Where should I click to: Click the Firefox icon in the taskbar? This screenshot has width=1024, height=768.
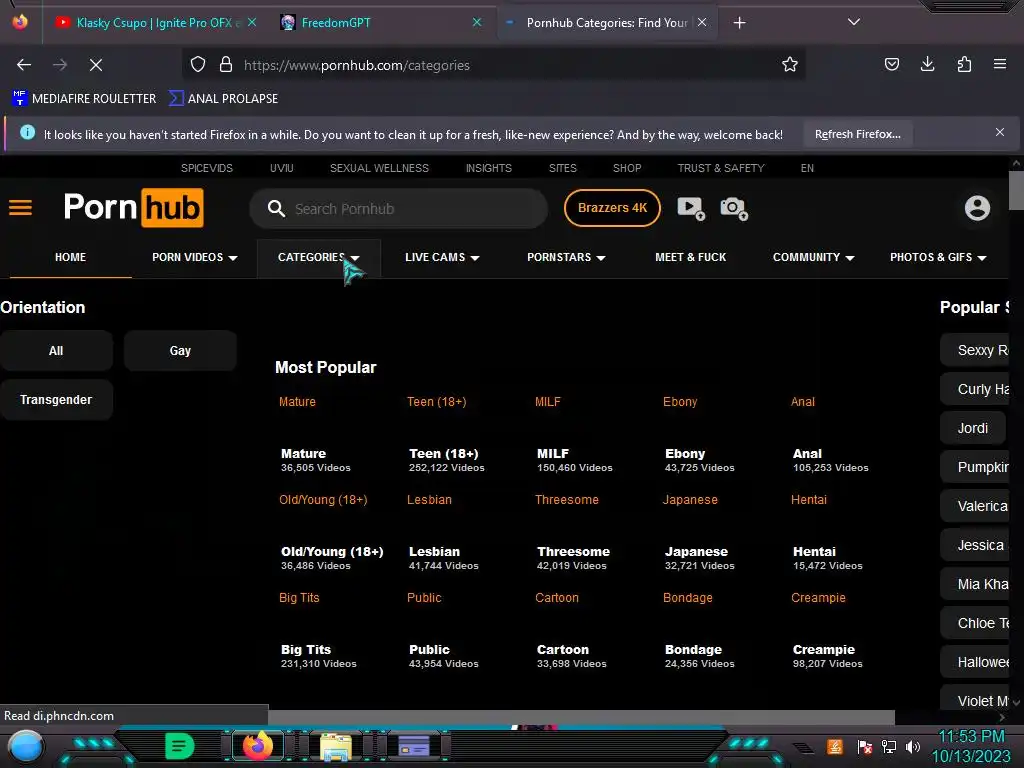click(257, 746)
